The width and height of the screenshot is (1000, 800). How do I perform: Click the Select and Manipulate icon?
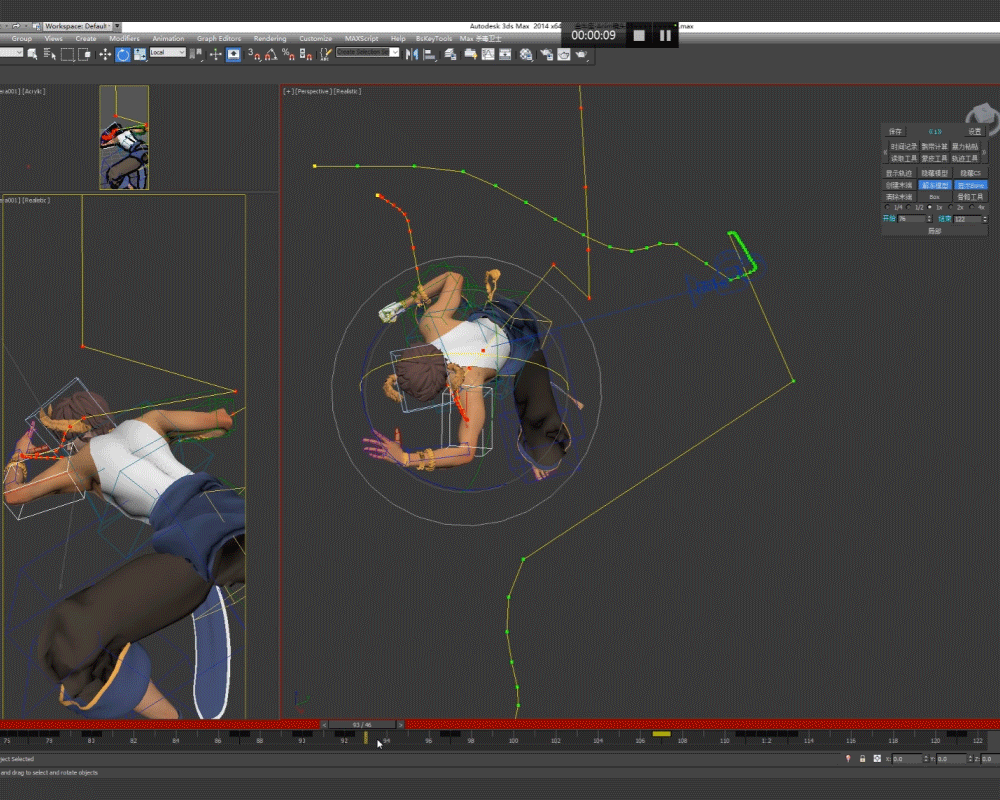click(216, 55)
